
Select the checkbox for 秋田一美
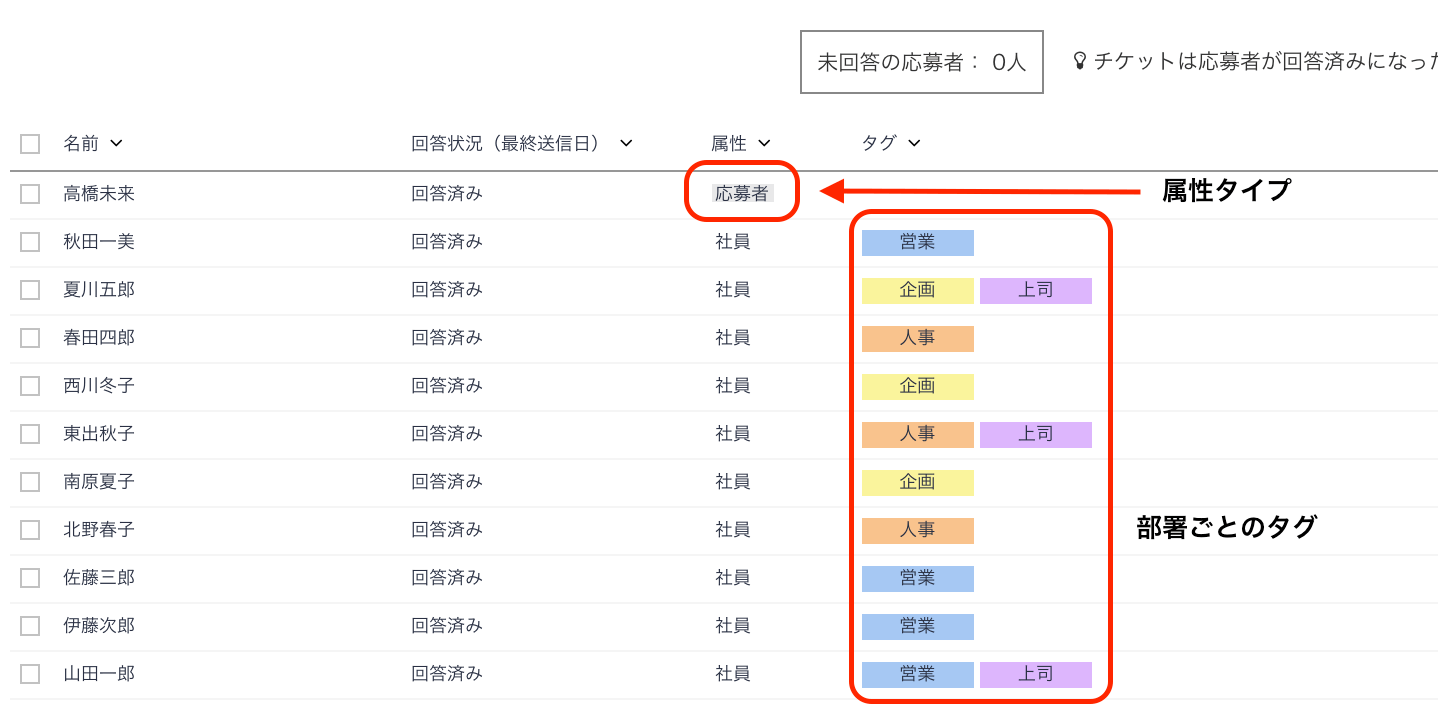click(x=29, y=241)
